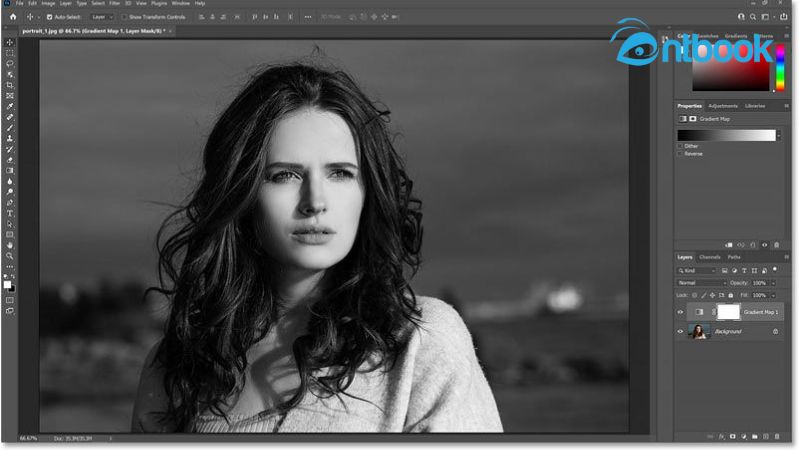
Task: Select the Gradient tool
Action: pyautogui.click(x=10, y=171)
